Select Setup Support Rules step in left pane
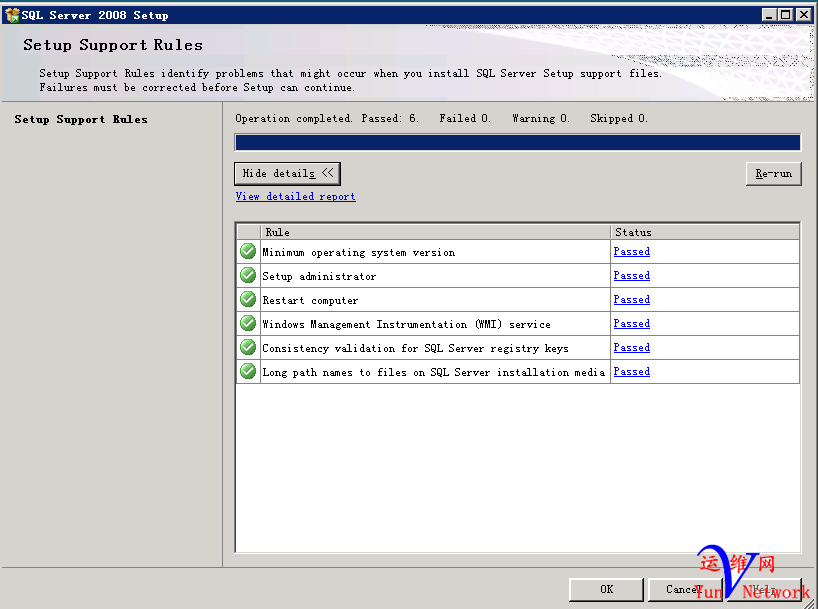The height and width of the screenshot is (609, 818). click(81, 120)
